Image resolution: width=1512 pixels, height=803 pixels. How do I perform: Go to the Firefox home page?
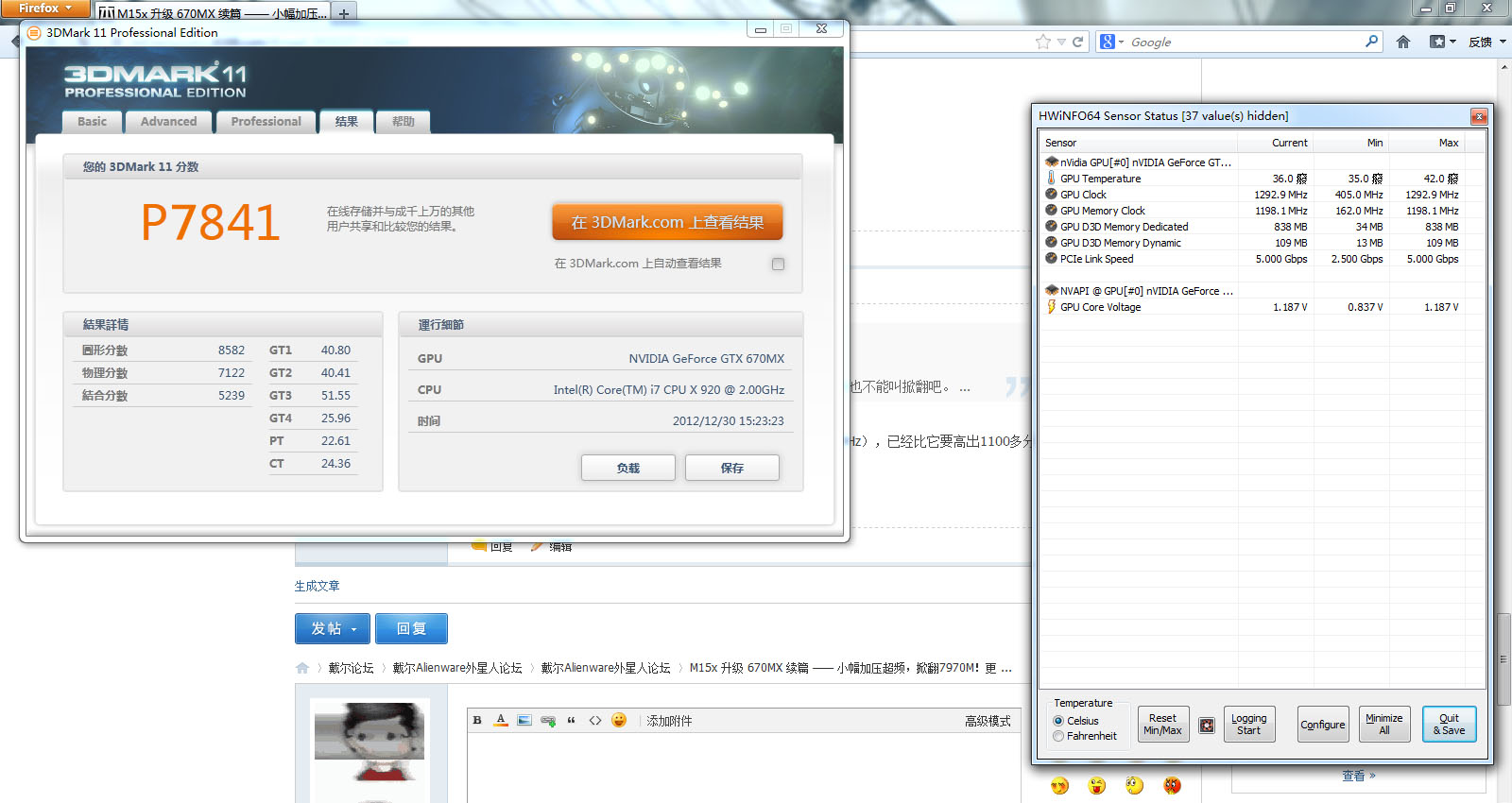tap(1403, 42)
